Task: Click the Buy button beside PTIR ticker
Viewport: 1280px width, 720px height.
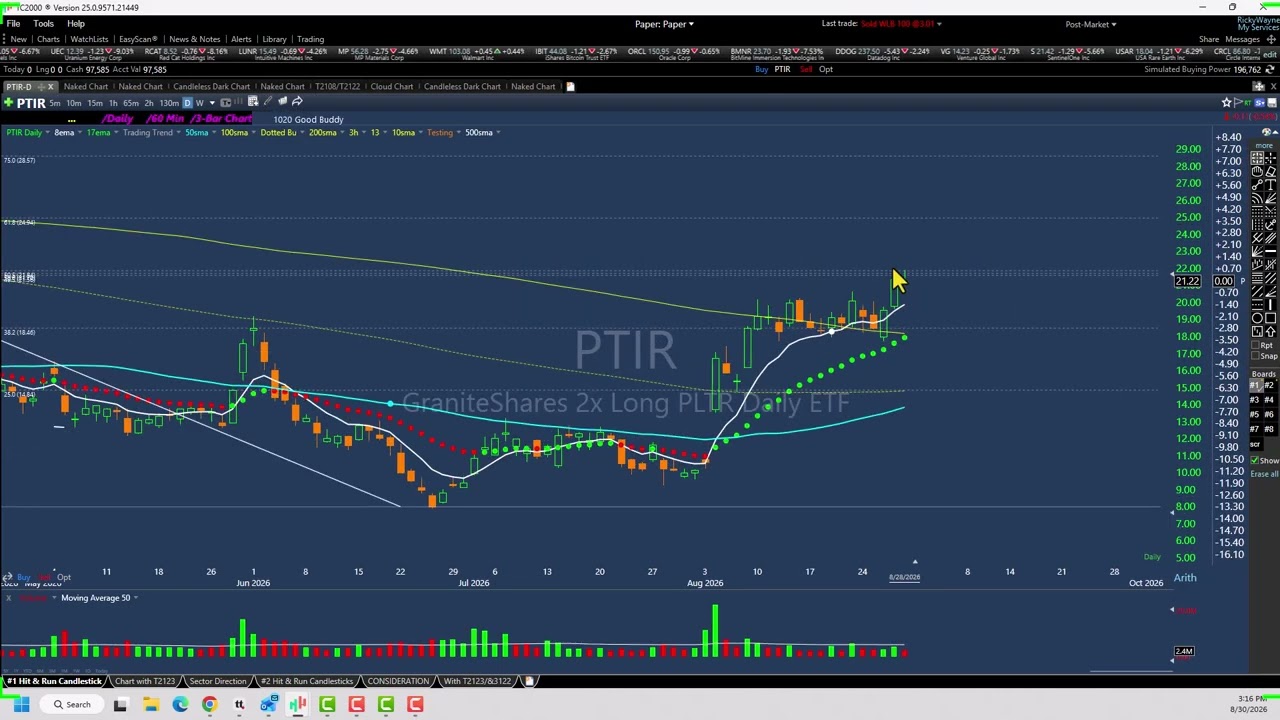Action: pos(761,69)
